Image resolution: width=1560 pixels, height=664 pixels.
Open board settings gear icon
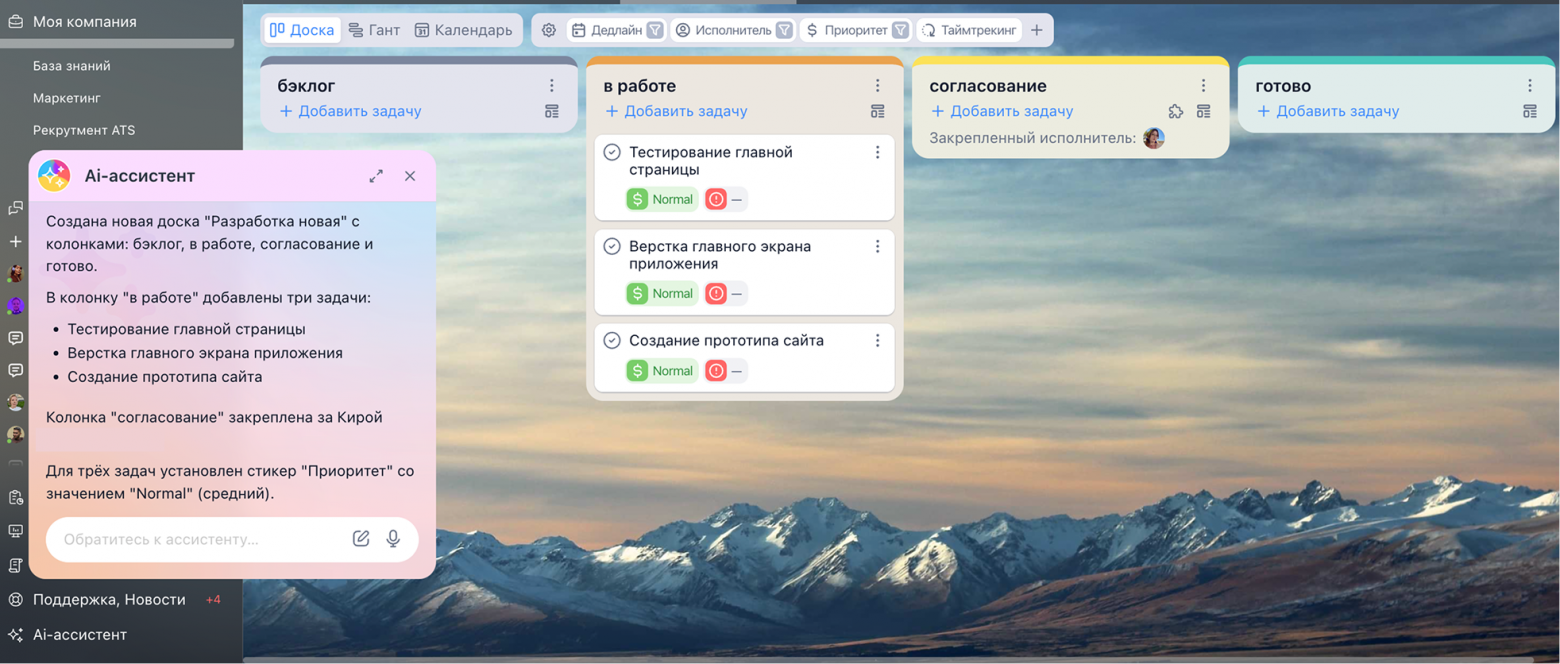click(549, 30)
